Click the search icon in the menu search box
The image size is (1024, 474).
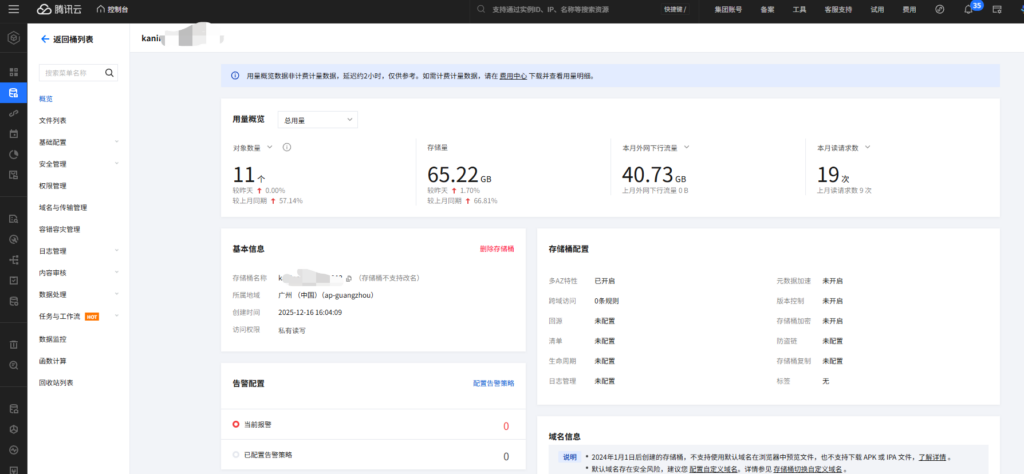110,72
